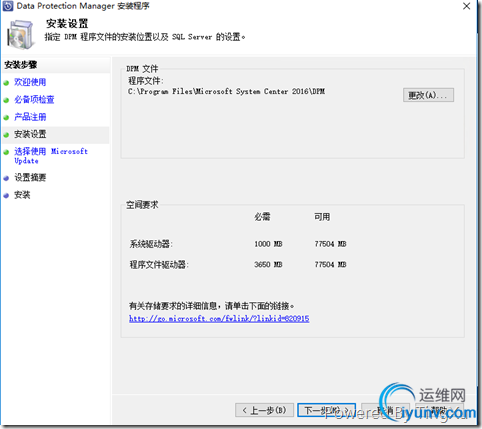Viewport: 482px width, 429px height.
Task: Click the 程序文件驱动器 label
Action: [x=159, y=265]
